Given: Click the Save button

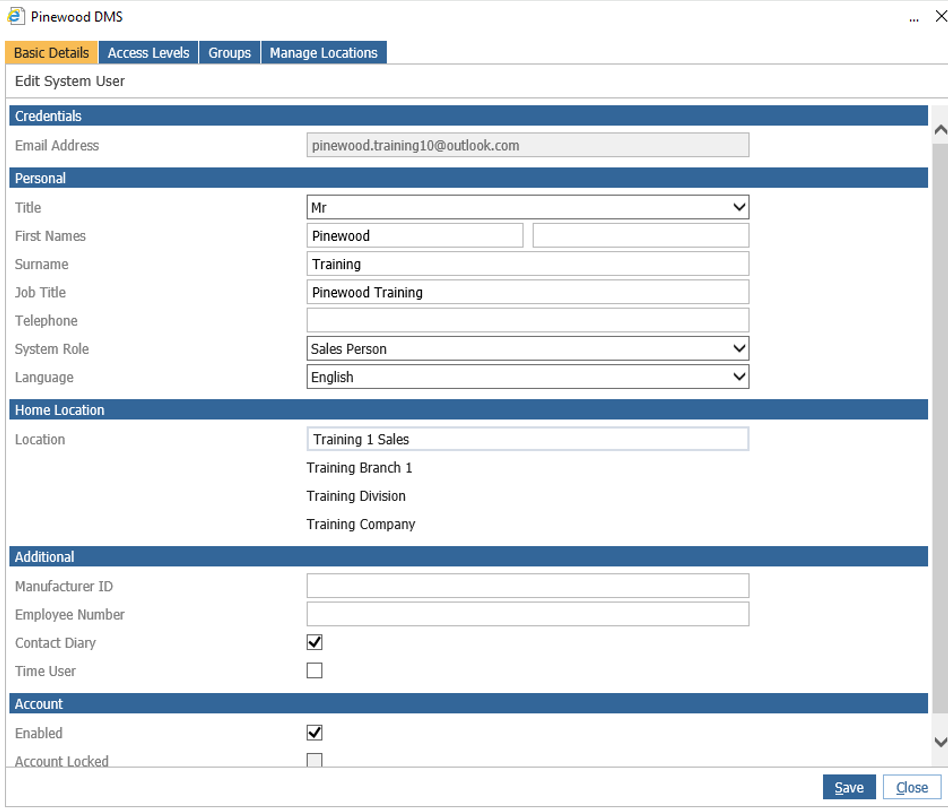Looking at the screenshot, I should pyautogui.click(x=849, y=787).
